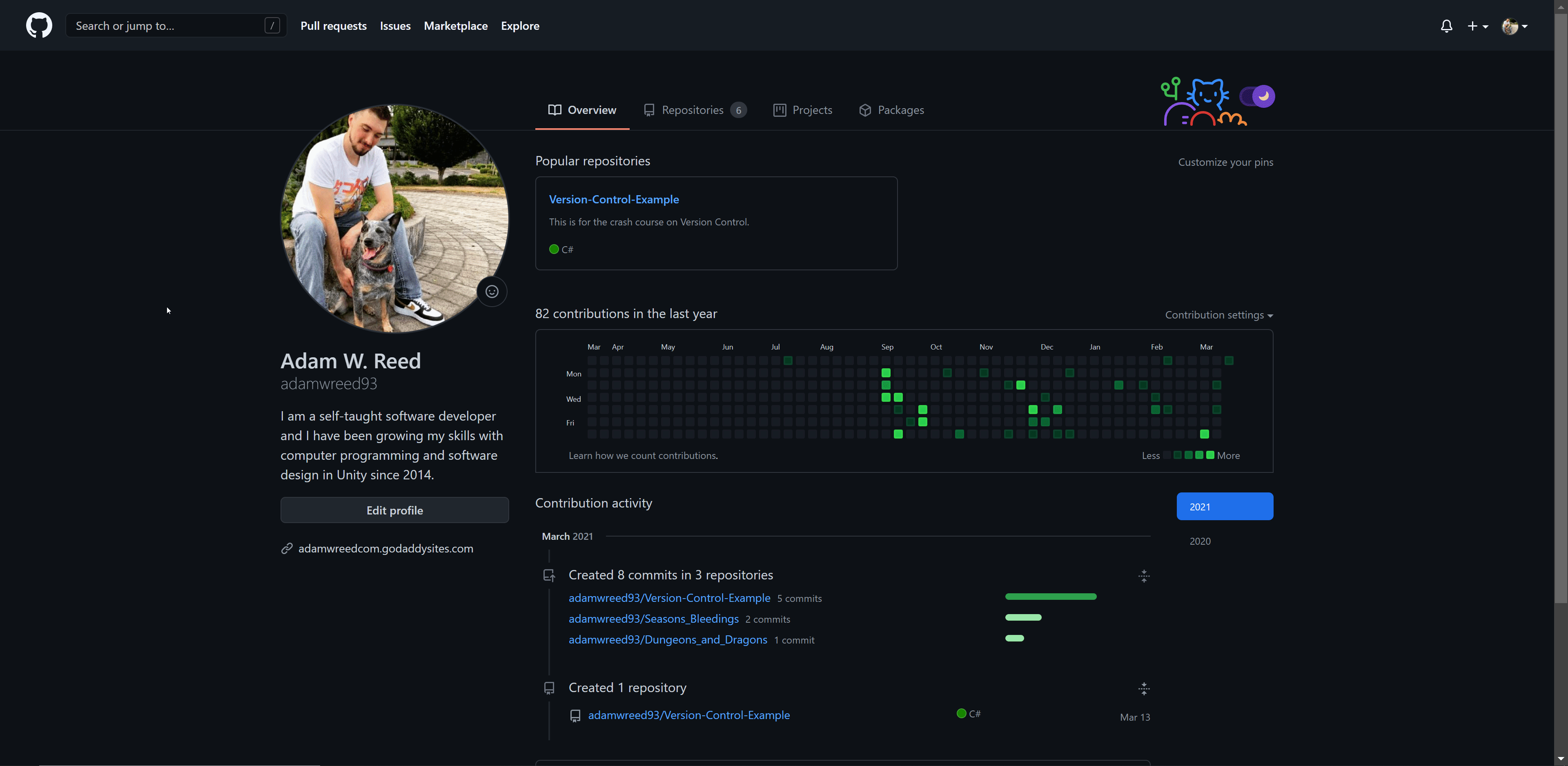Image resolution: width=1568 pixels, height=766 pixels.
Task: Open the notifications bell
Action: [1446, 26]
